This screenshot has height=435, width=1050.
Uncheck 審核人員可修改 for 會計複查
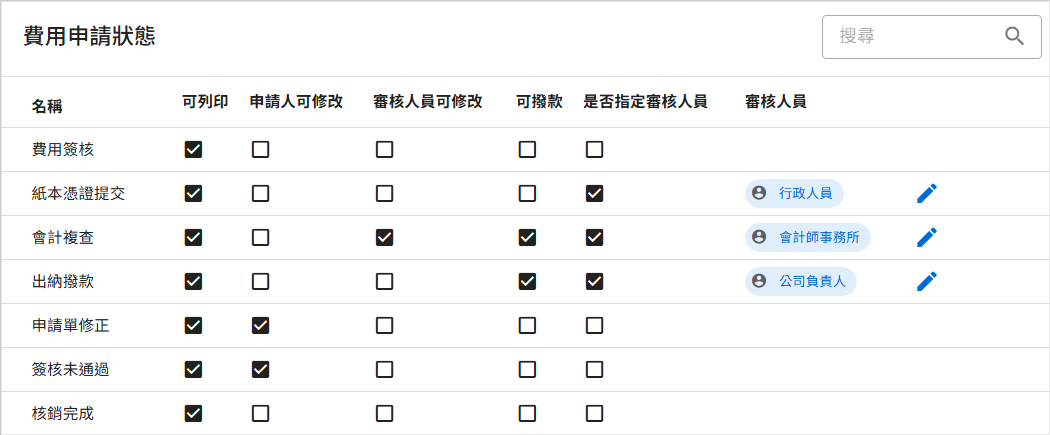pos(384,238)
